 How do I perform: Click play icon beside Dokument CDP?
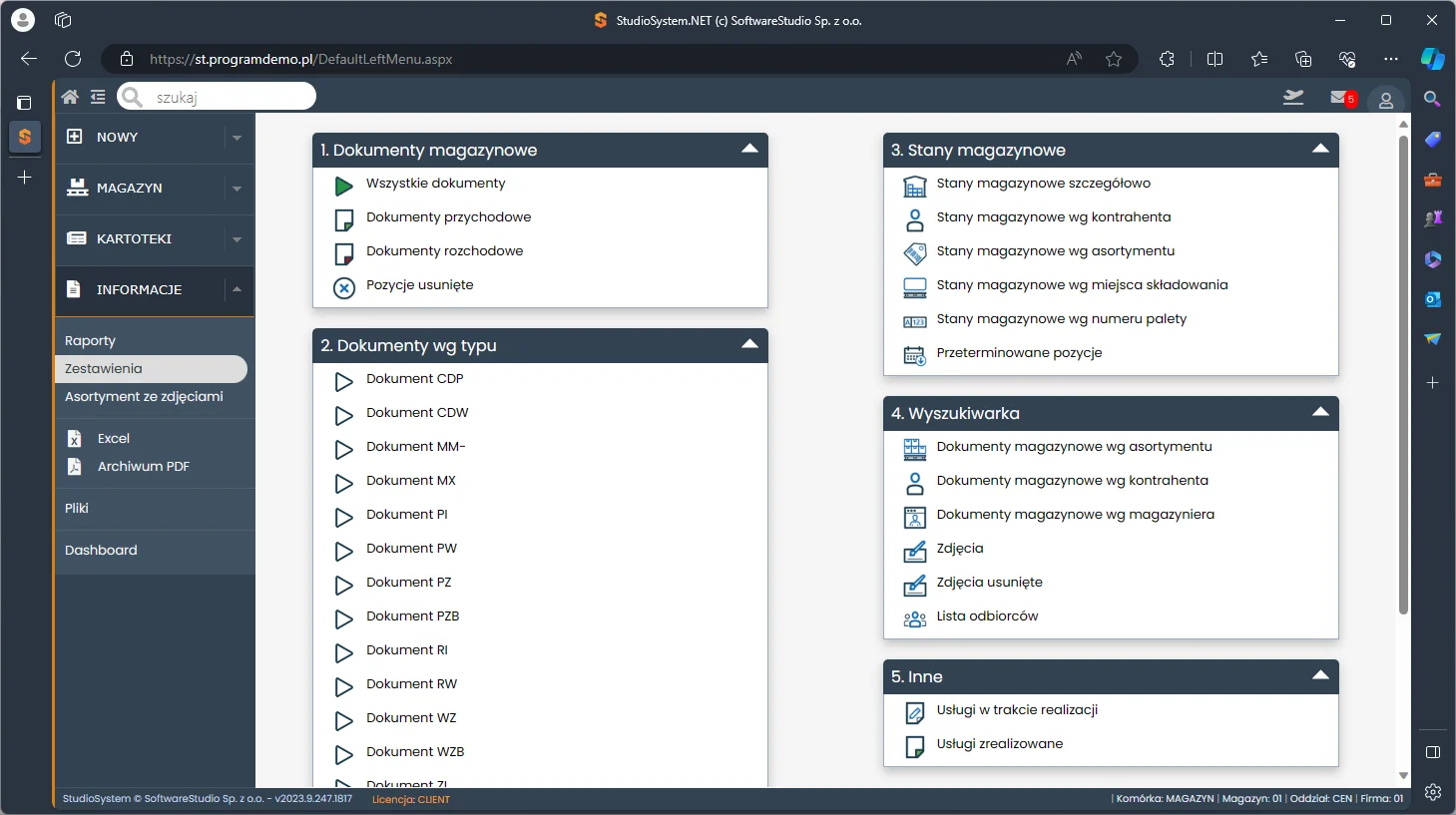(x=343, y=381)
